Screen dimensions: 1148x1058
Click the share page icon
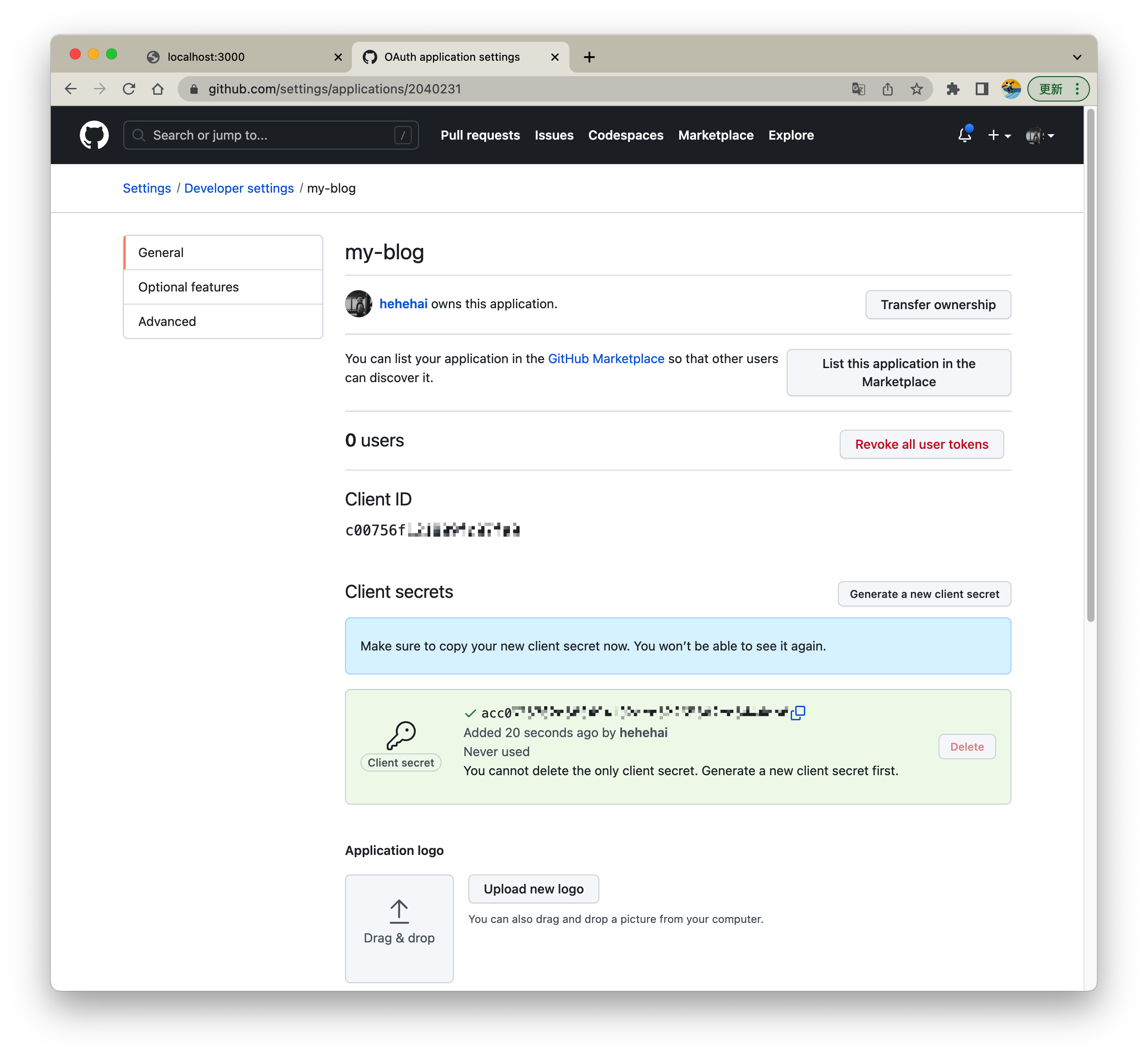click(x=887, y=89)
